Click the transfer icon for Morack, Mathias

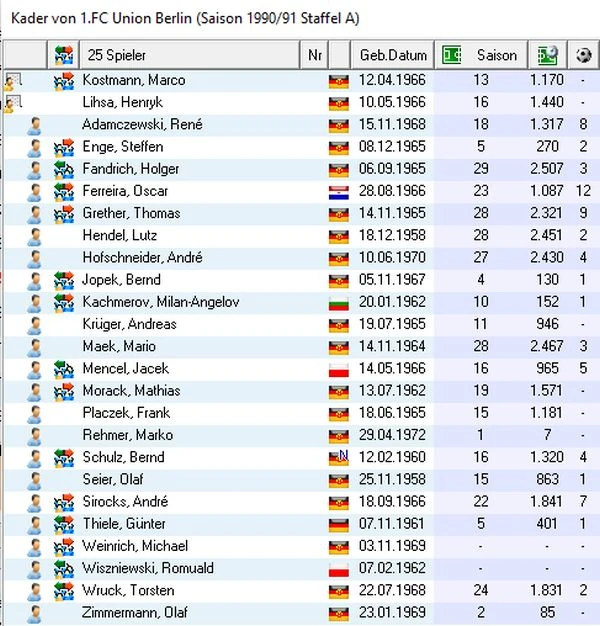64,392
